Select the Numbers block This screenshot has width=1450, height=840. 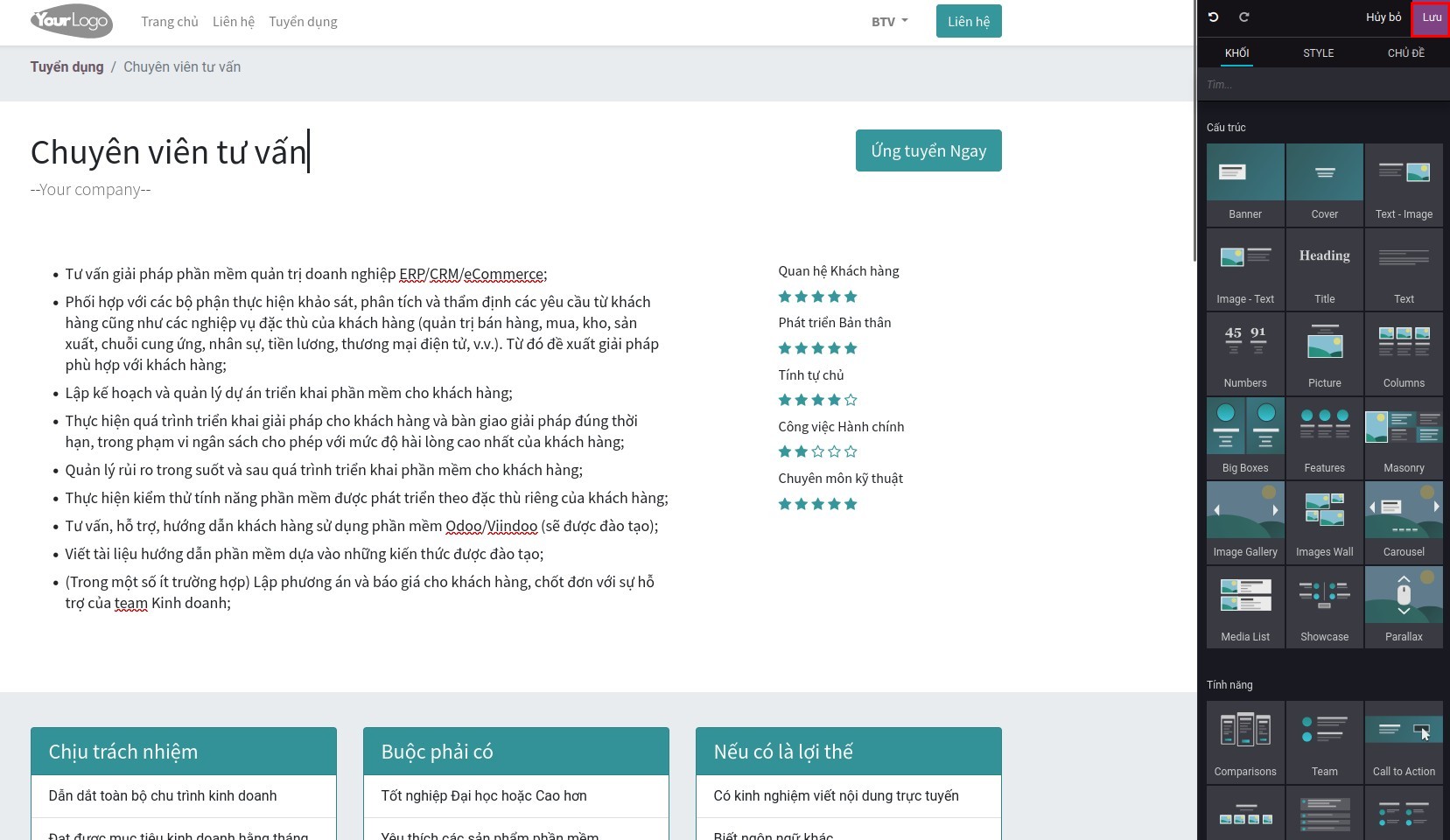(1244, 353)
